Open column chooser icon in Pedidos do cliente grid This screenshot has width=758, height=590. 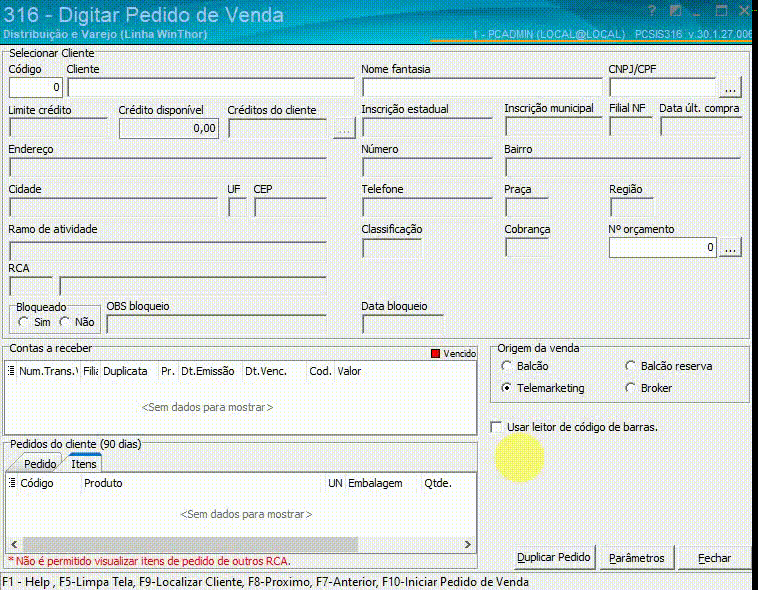pyautogui.click(x=12, y=483)
